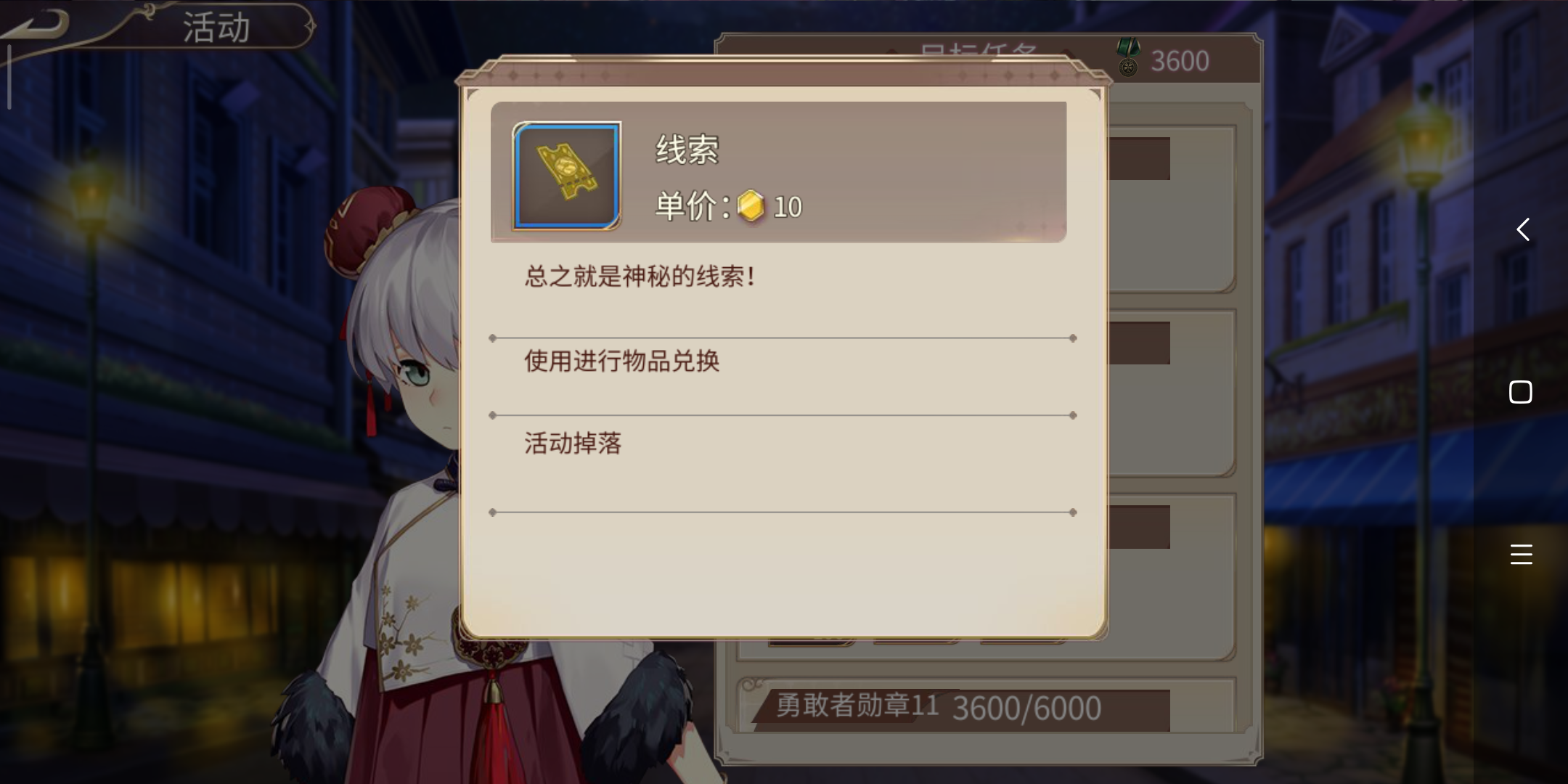The image size is (1568, 784).
Task: Click the partially hidden 目标任务 panel title
Action: click(x=979, y=49)
